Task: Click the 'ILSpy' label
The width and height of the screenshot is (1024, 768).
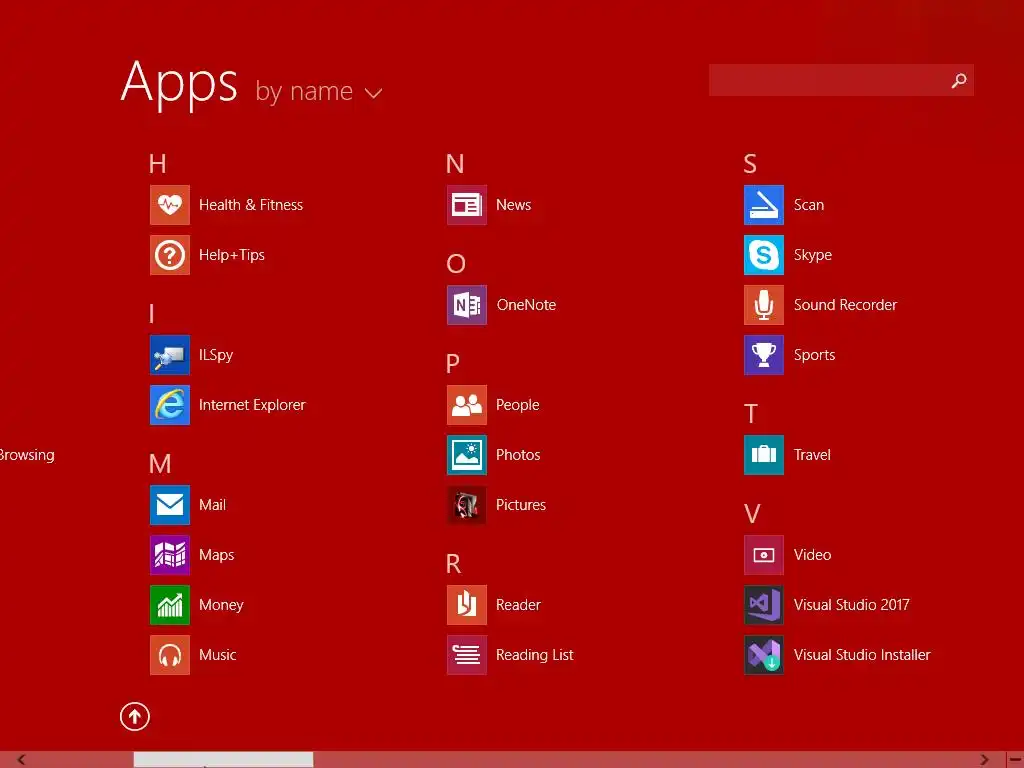Action: pos(216,355)
